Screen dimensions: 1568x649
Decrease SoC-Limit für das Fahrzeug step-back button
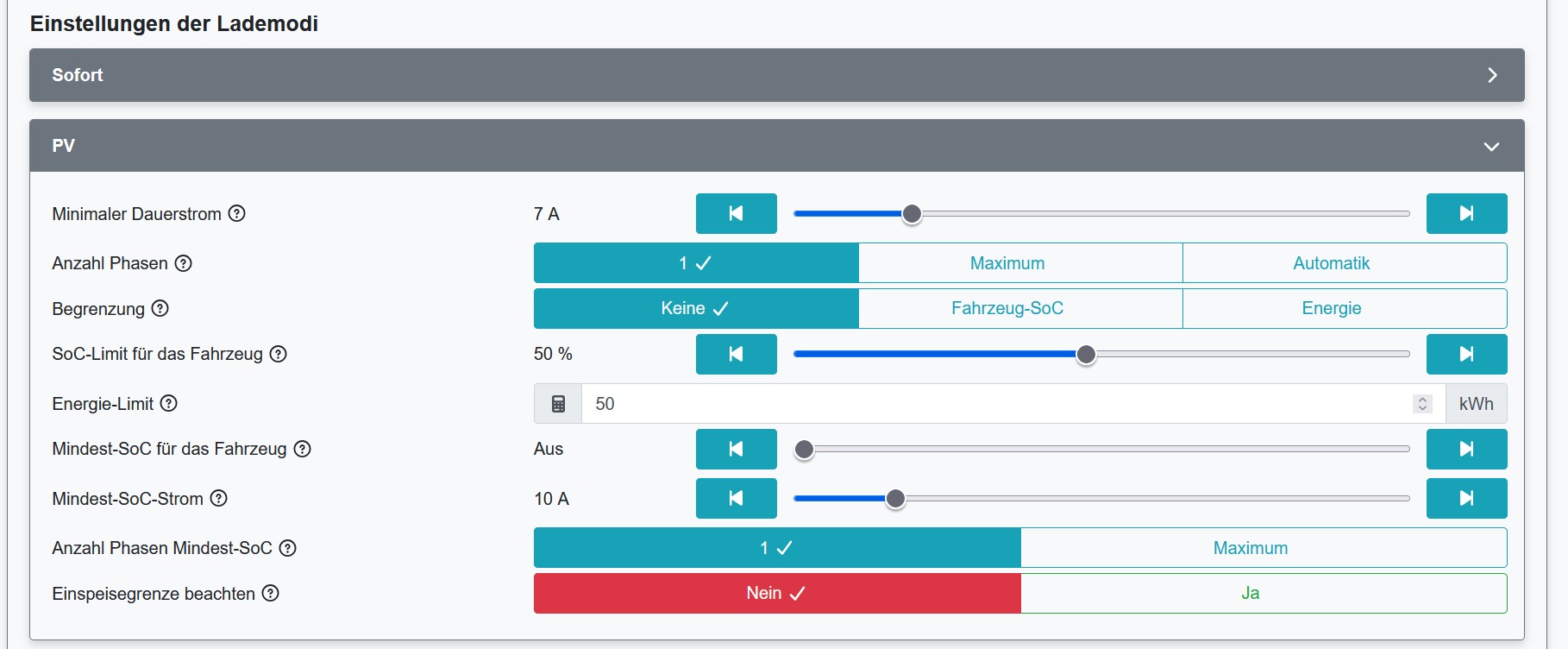(x=736, y=354)
